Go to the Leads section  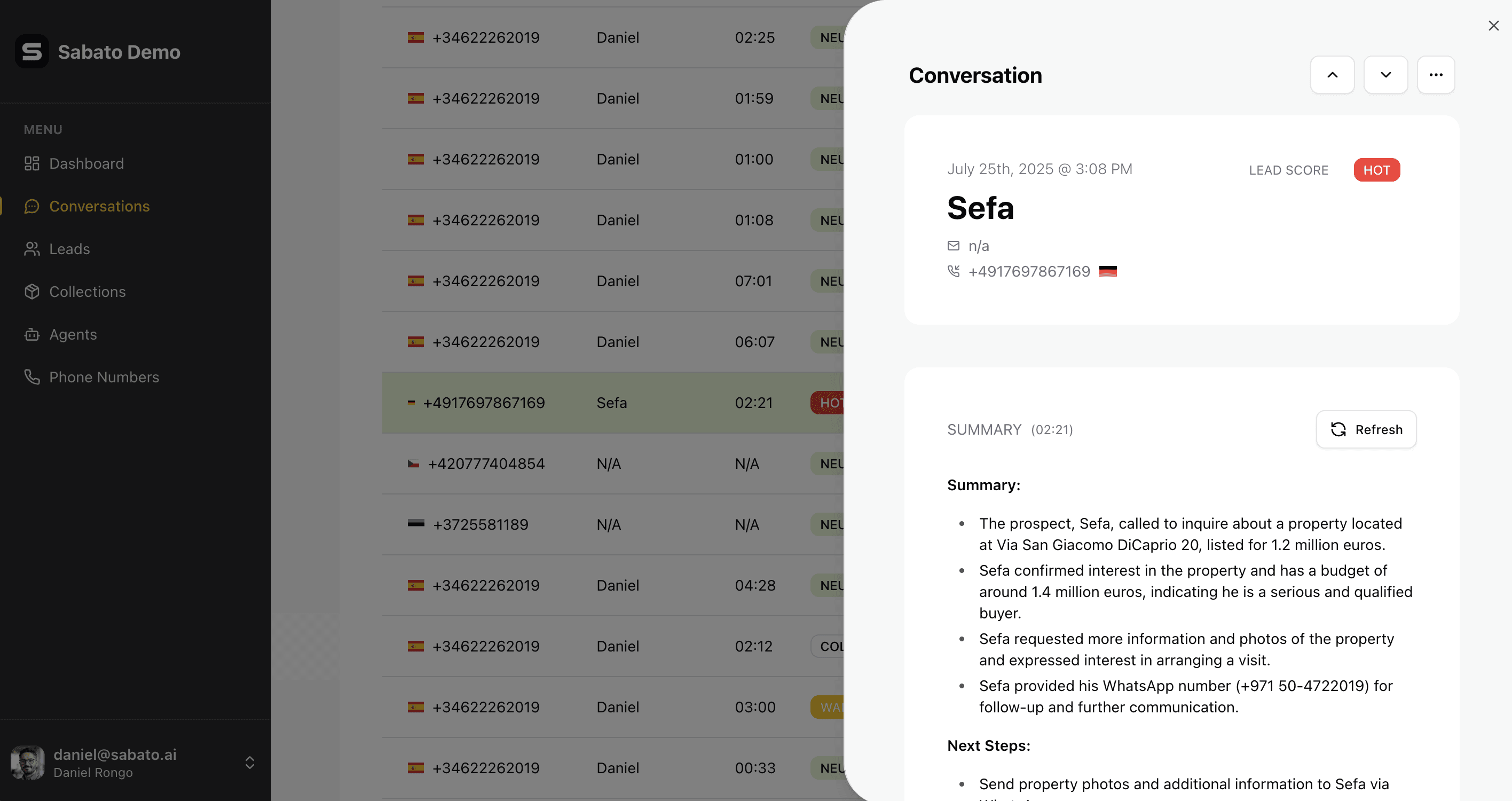(x=69, y=249)
